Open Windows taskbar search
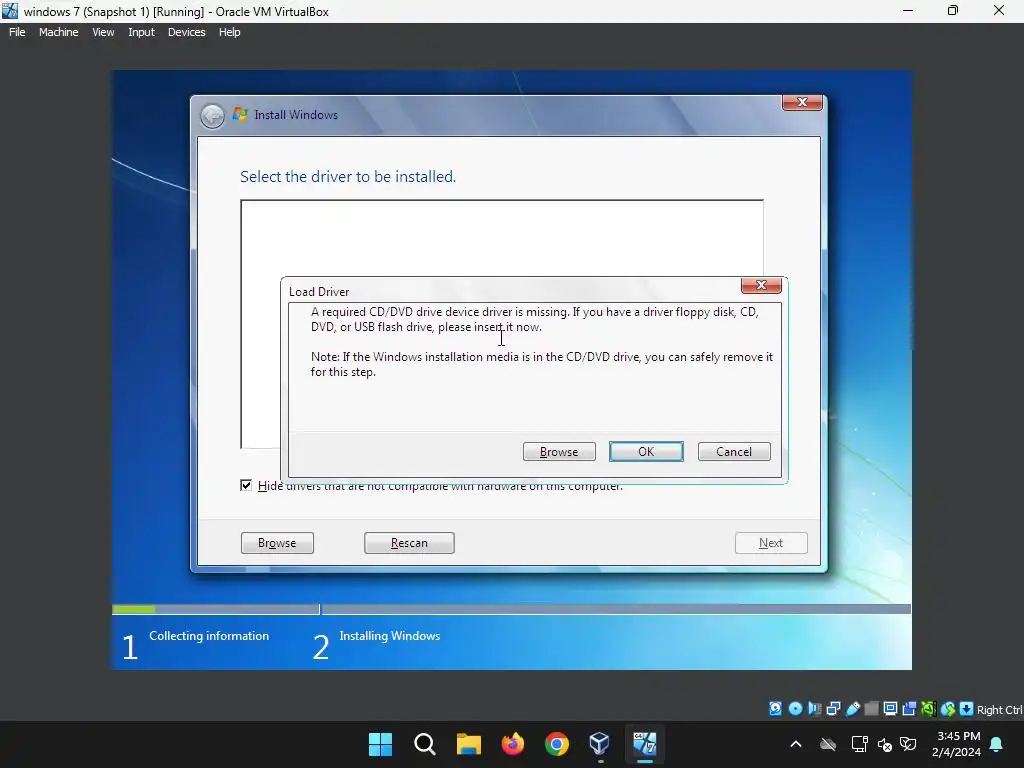This screenshot has height=768, width=1024. click(x=424, y=744)
